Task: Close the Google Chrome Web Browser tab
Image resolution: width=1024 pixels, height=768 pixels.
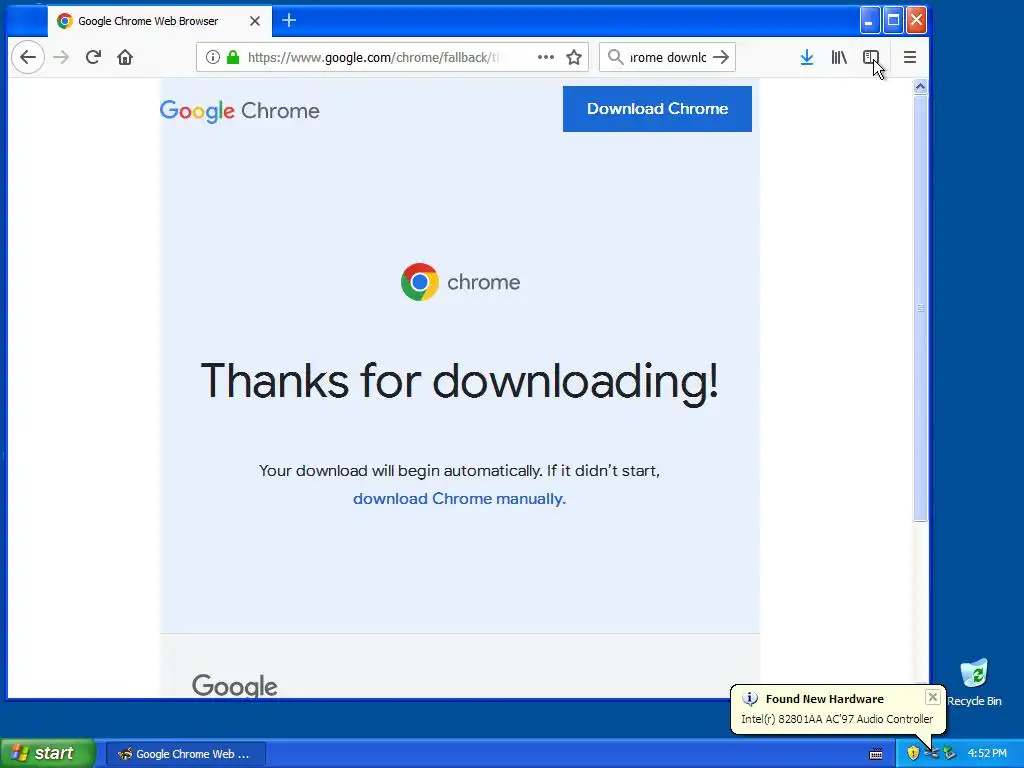Action: [255, 21]
